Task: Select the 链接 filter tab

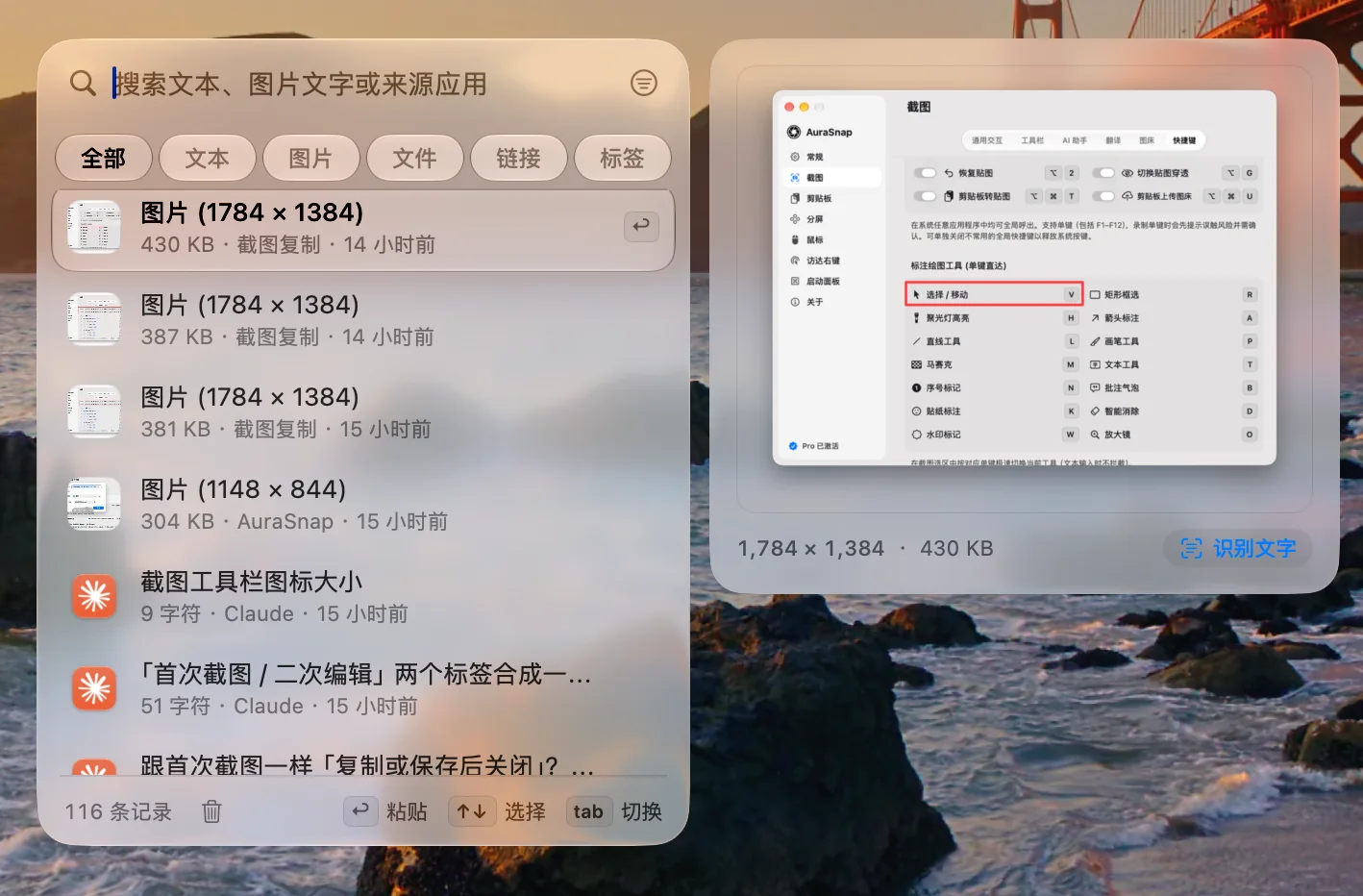Action: pyautogui.click(x=519, y=159)
